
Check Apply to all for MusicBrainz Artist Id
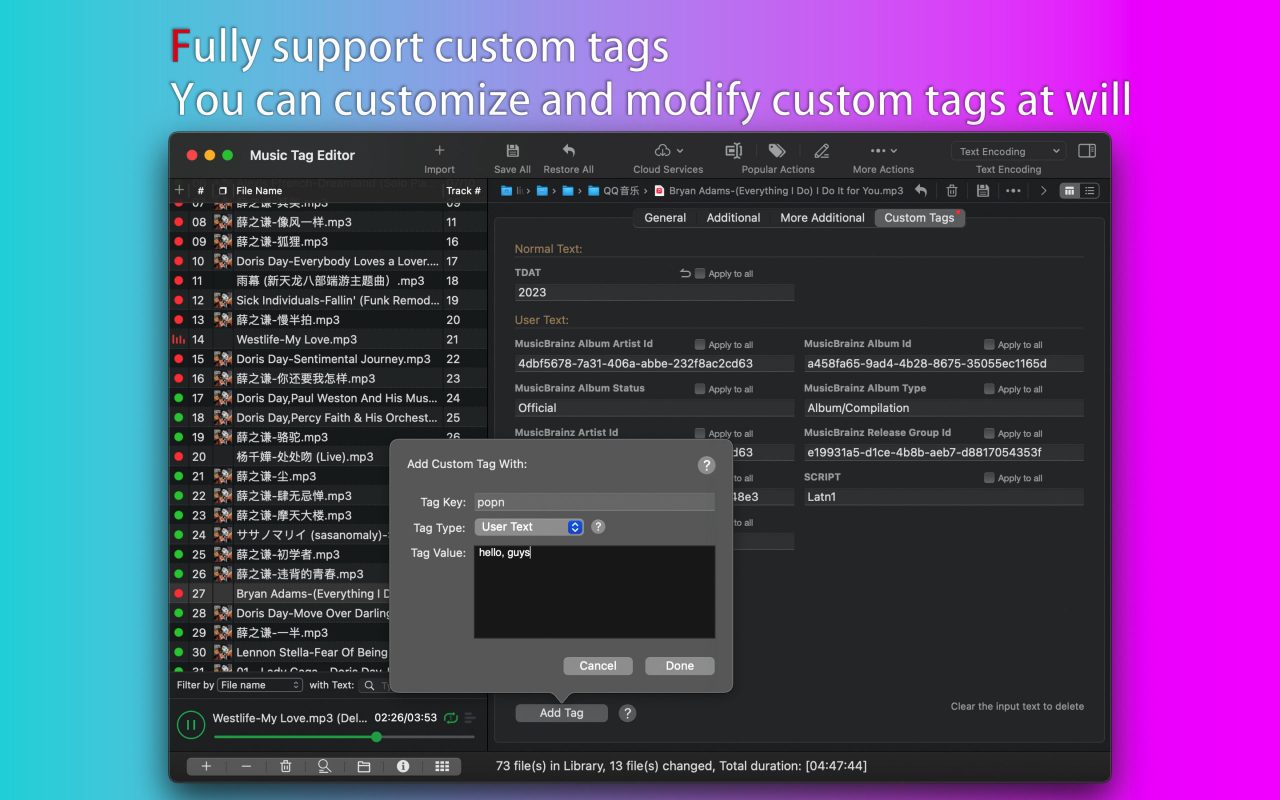(x=700, y=433)
